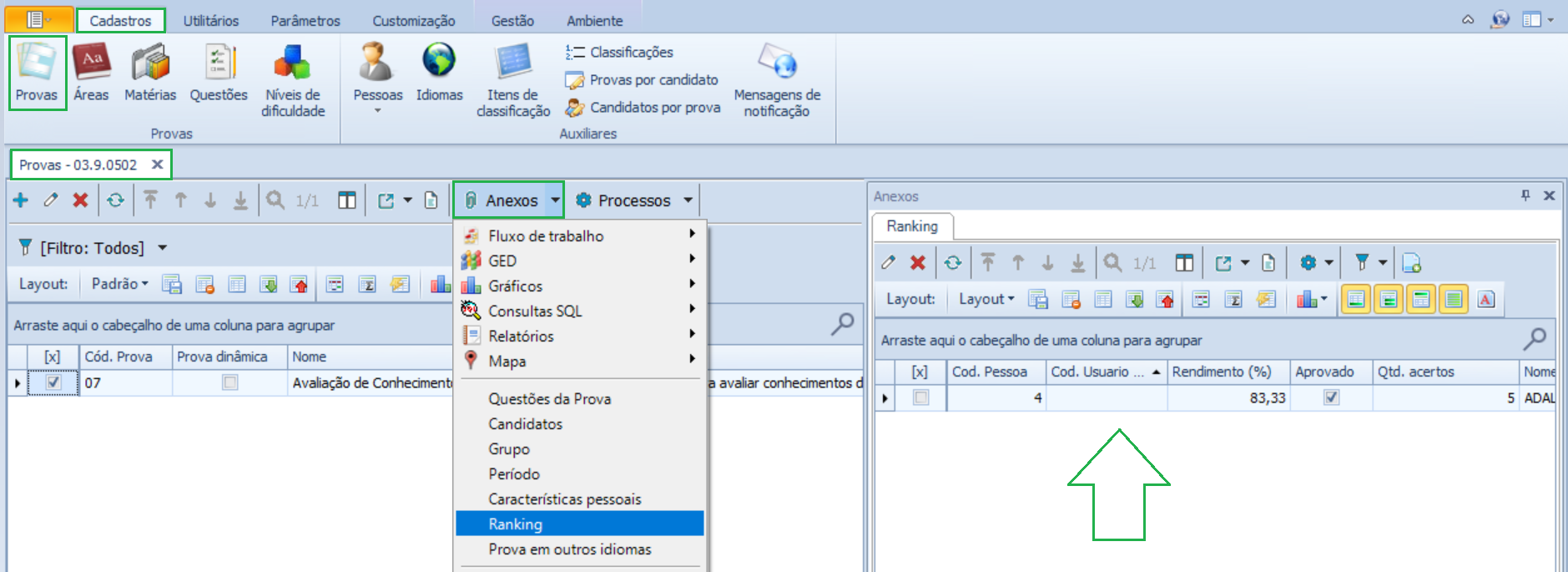Image resolution: width=1568 pixels, height=572 pixels.
Task: Click the add record plus icon
Action: coord(21,200)
